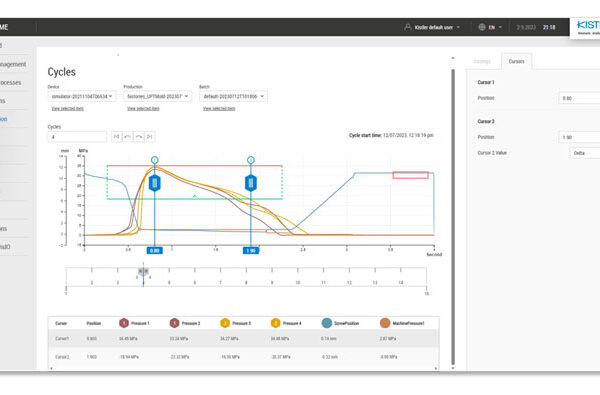Click View selected item under Production
Image resolution: width=600 pixels, height=395 pixels.
click(143, 109)
